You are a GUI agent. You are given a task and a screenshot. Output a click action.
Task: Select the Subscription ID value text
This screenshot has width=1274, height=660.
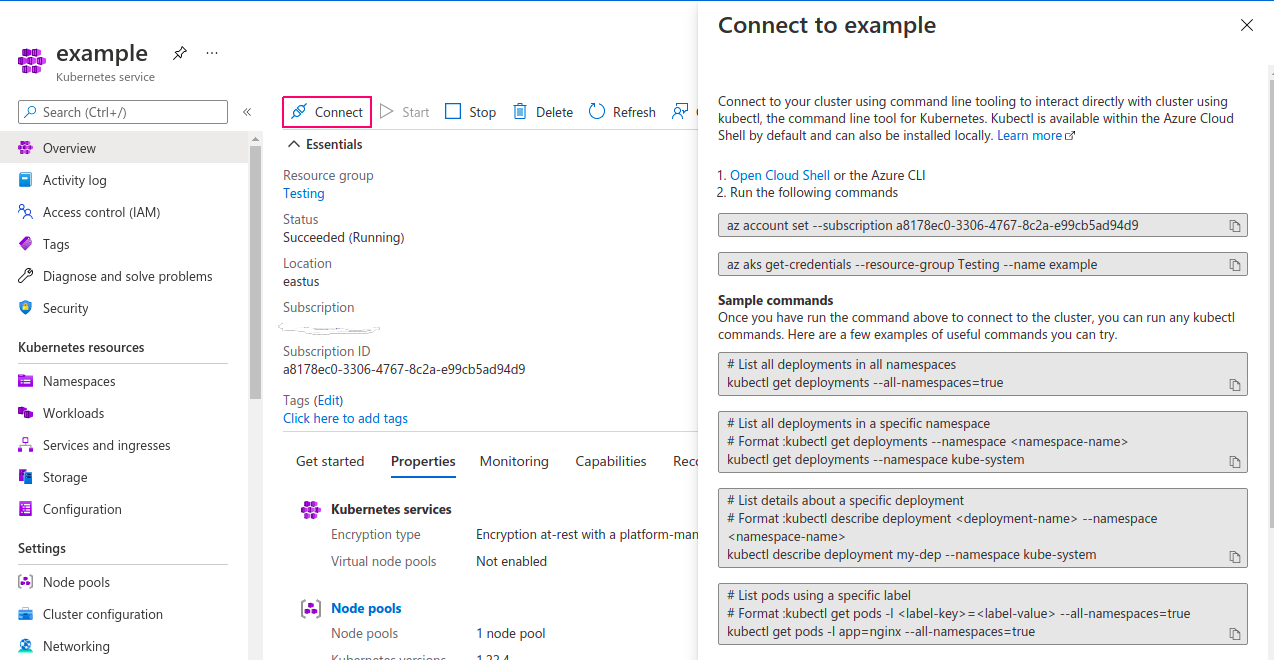pyautogui.click(x=404, y=369)
